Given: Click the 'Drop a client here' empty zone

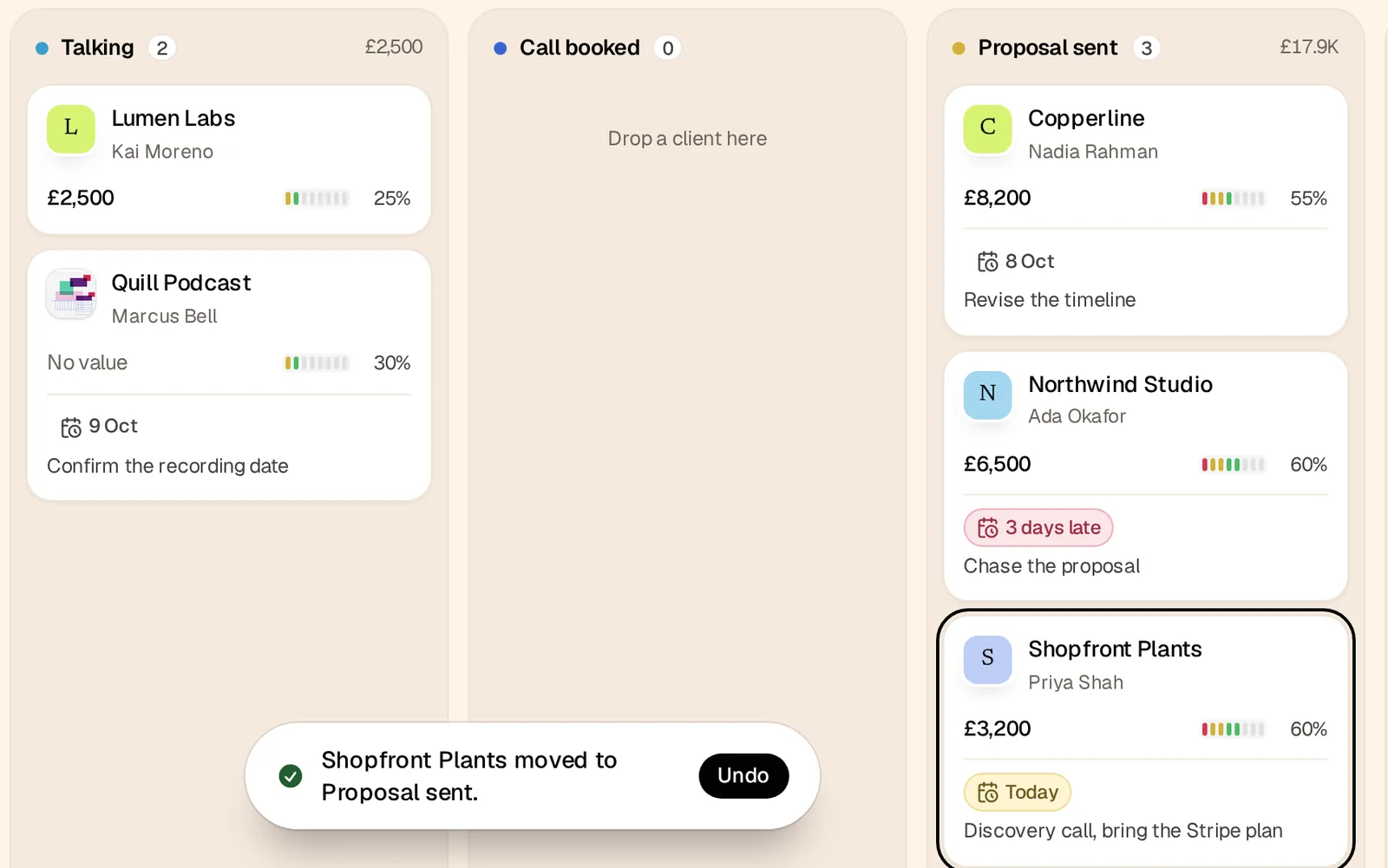Looking at the screenshot, I should [x=687, y=139].
